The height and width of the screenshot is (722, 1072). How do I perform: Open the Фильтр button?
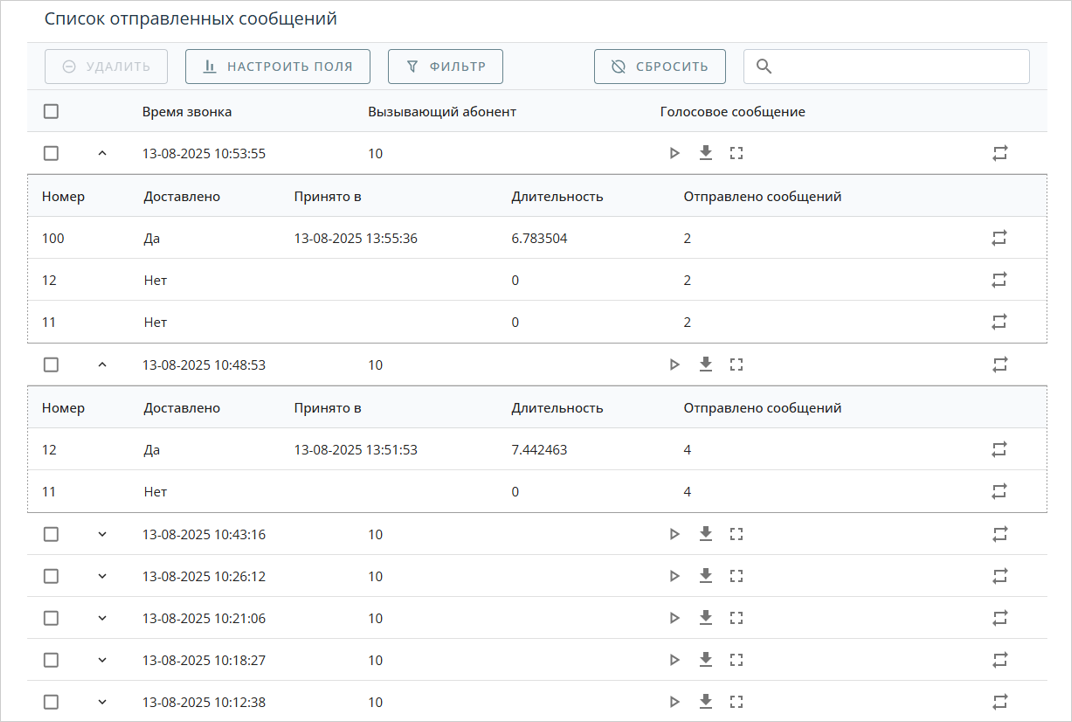click(445, 67)
